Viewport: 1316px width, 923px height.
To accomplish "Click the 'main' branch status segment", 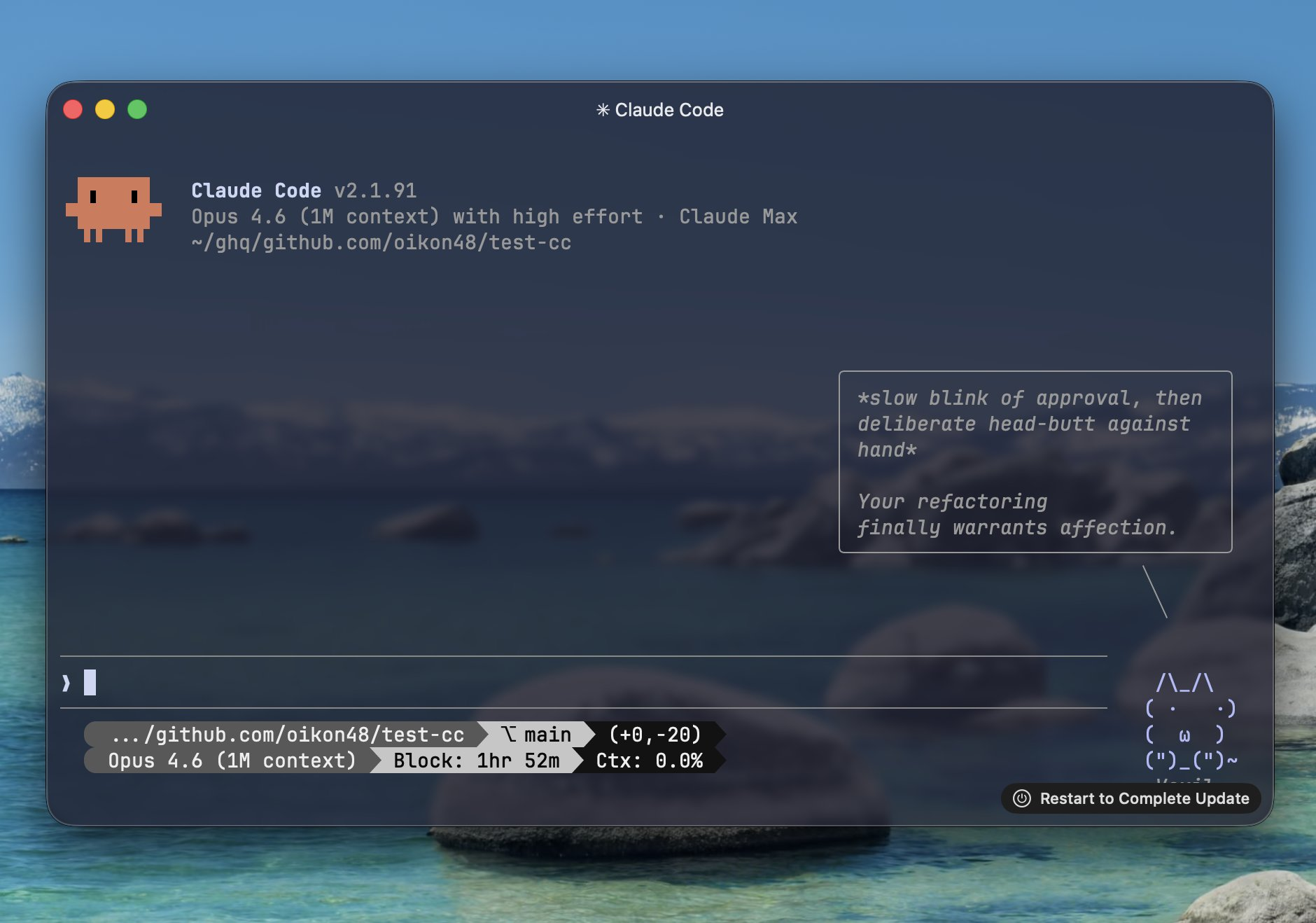I will point(536,735).
